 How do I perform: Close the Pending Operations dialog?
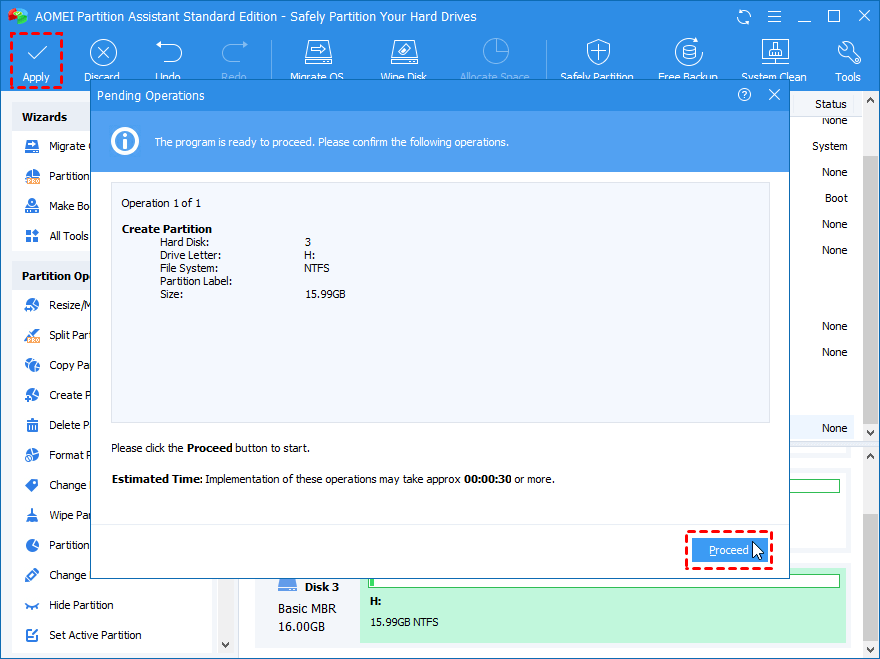coord(774,95)
